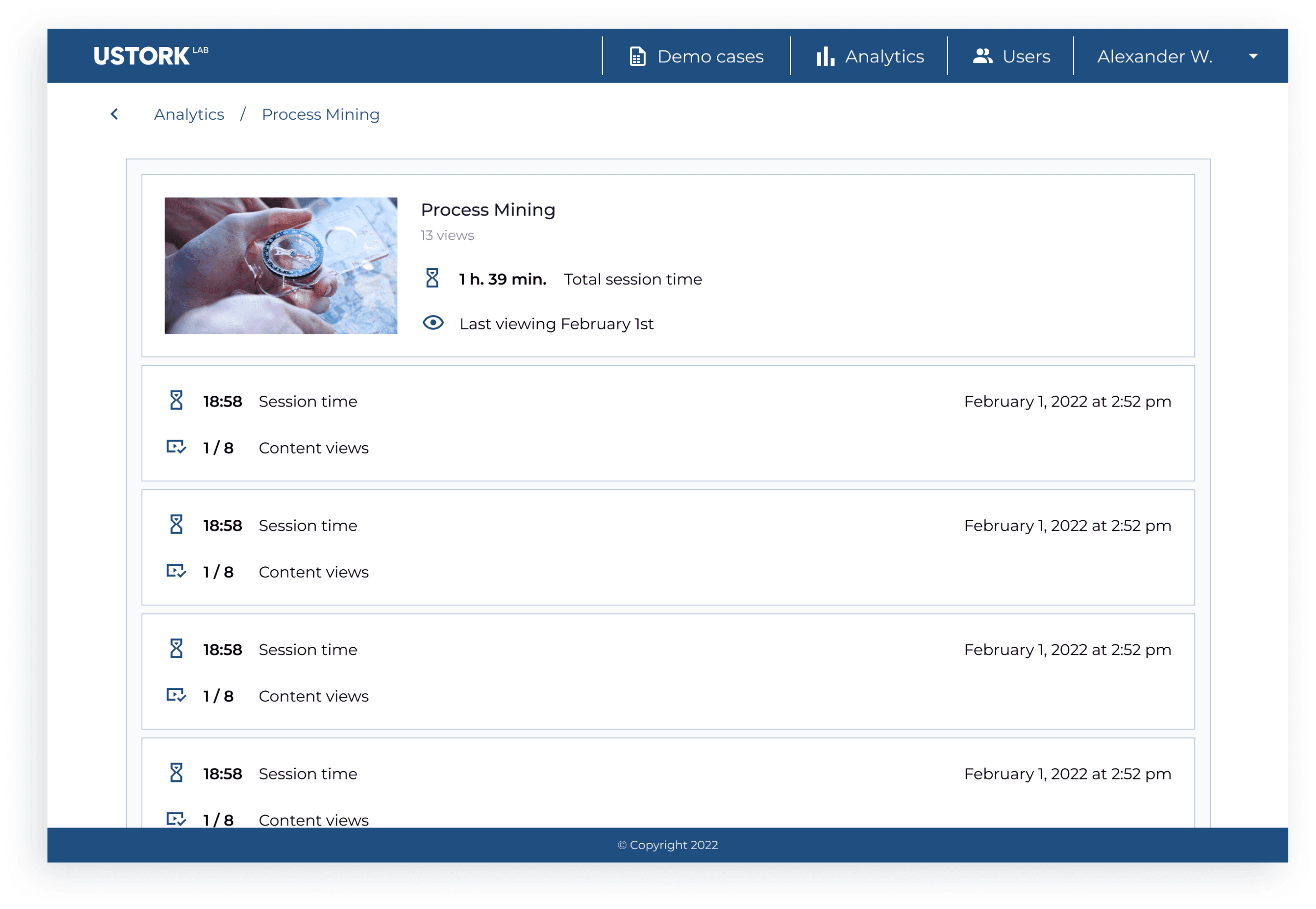
Task: Click the Analytics bar chart icon
Action: point(825,56)
